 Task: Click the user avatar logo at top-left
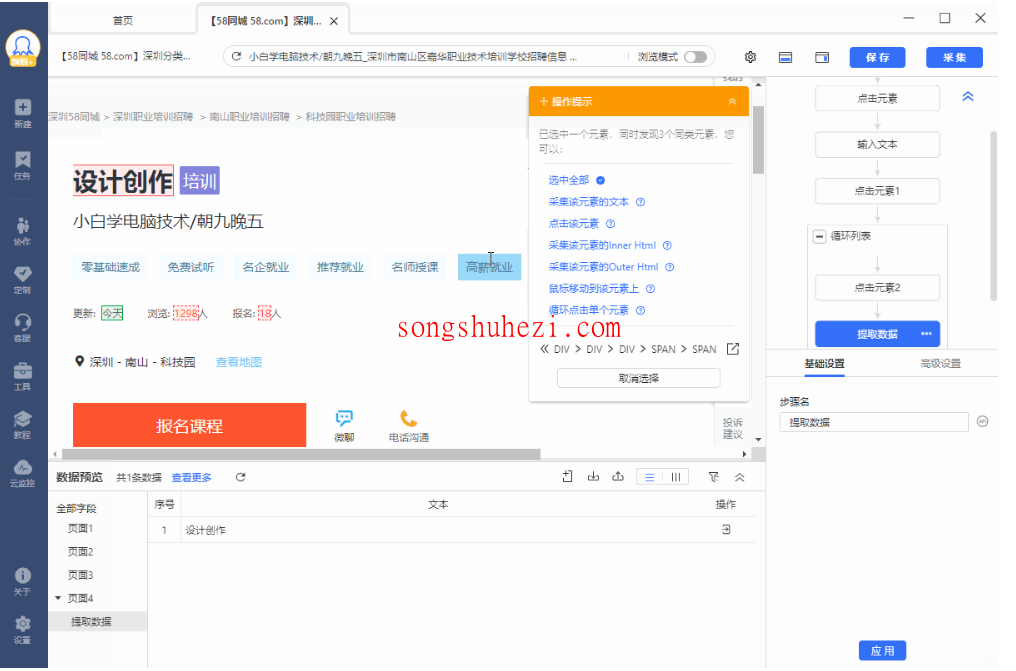pos(23,48)
